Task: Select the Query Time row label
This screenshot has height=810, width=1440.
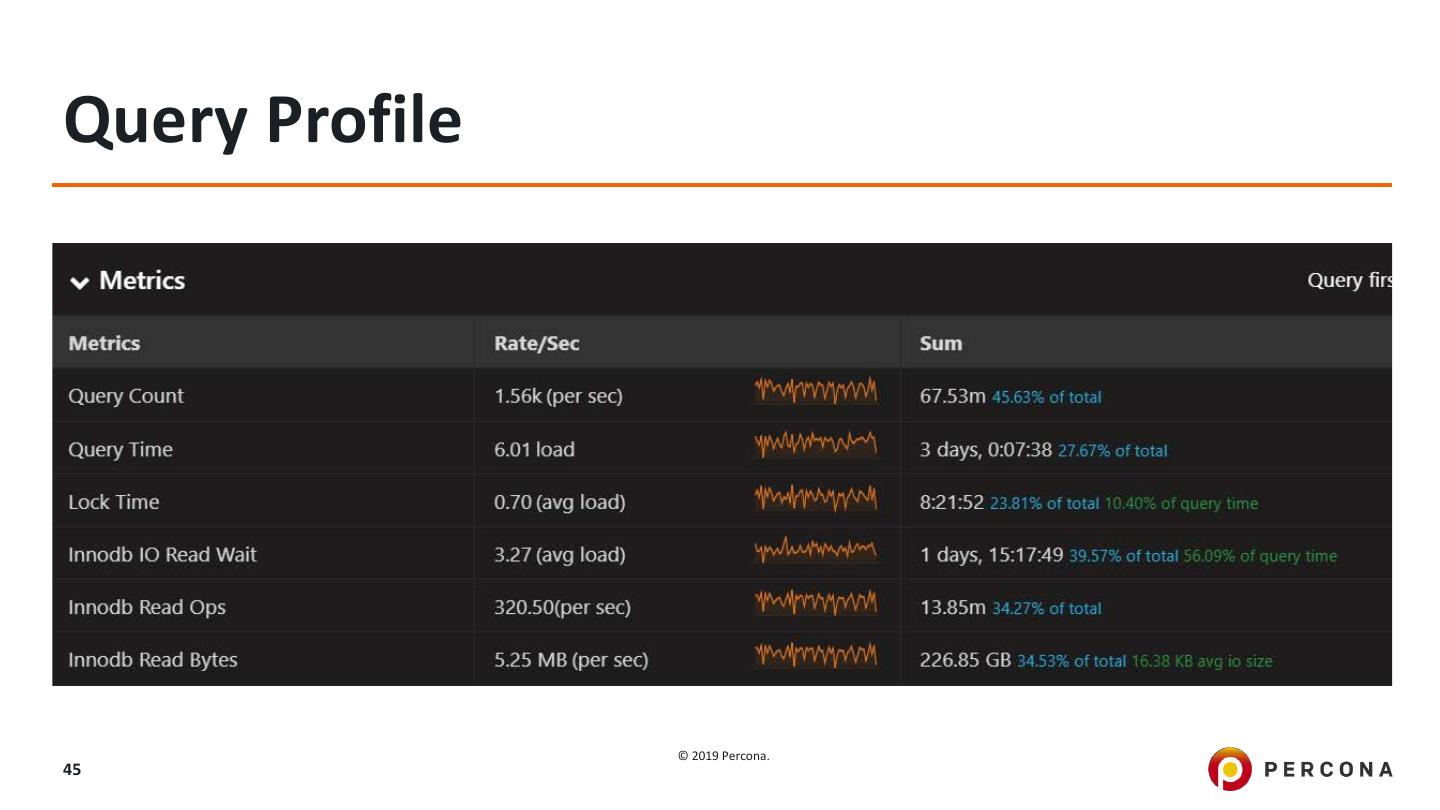Action: point(120,450)
